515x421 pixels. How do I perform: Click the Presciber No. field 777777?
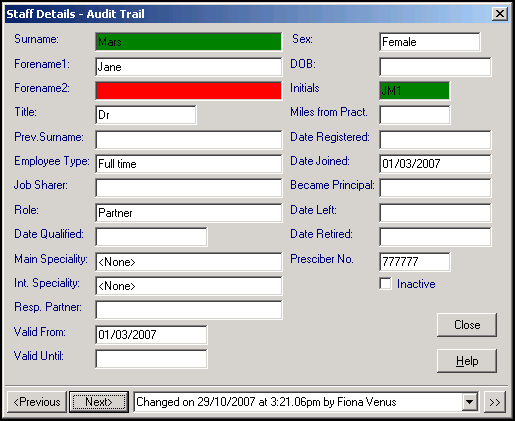pos(414,262)
